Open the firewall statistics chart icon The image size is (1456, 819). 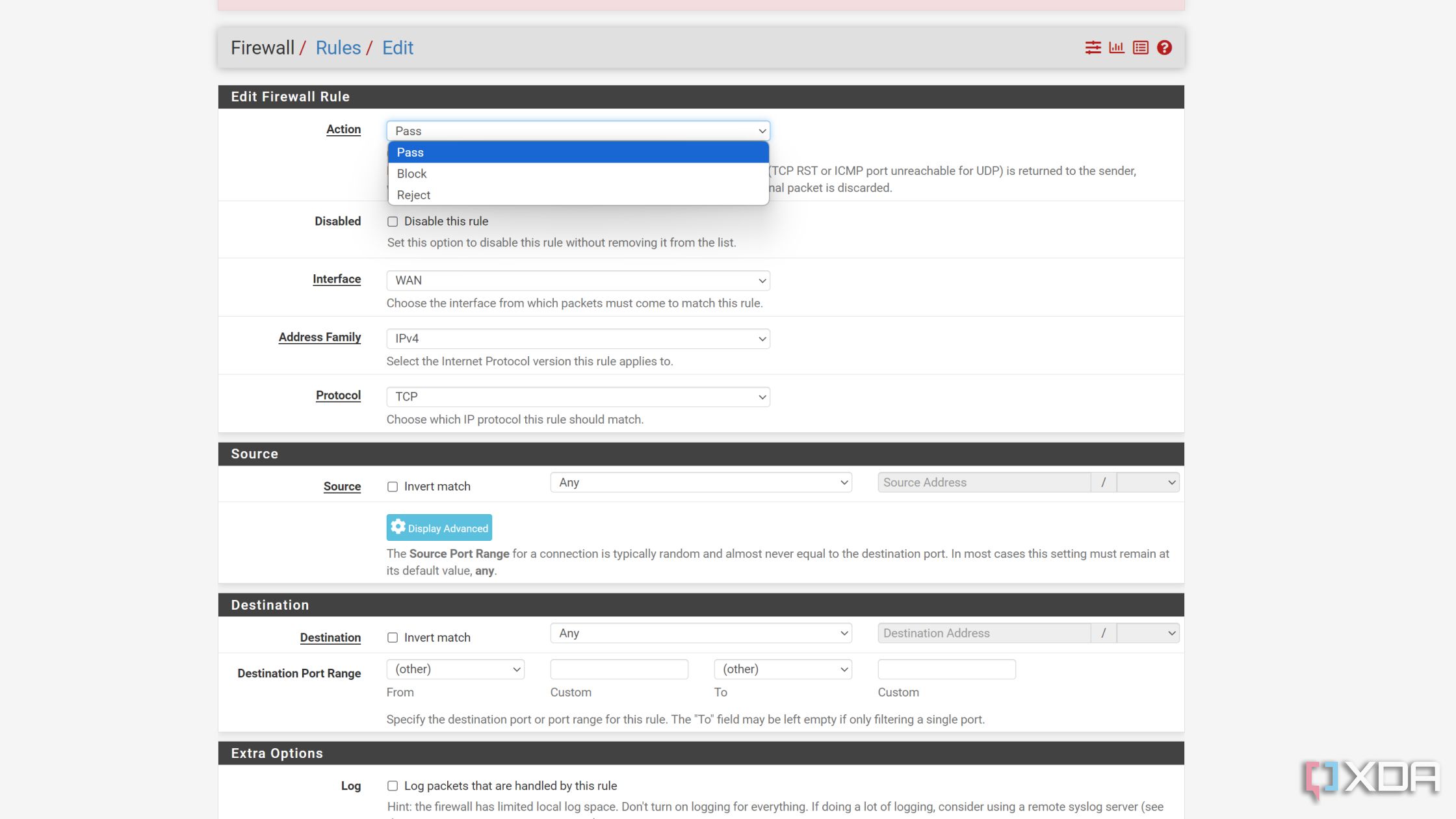click(x=1117, y=47)
